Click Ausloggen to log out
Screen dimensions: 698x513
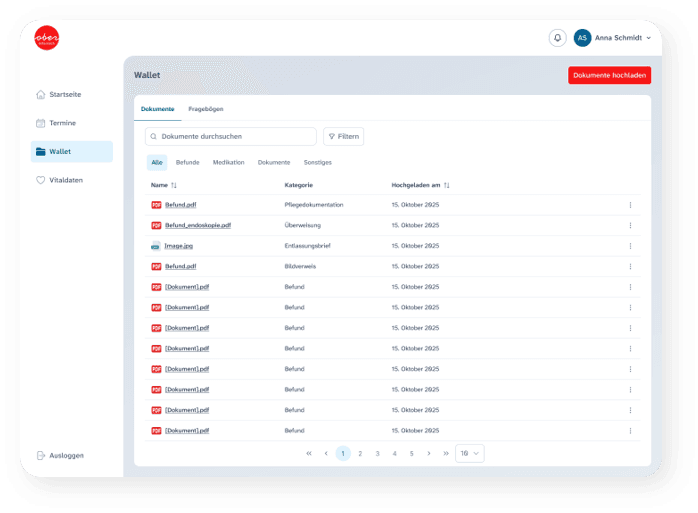60,455
